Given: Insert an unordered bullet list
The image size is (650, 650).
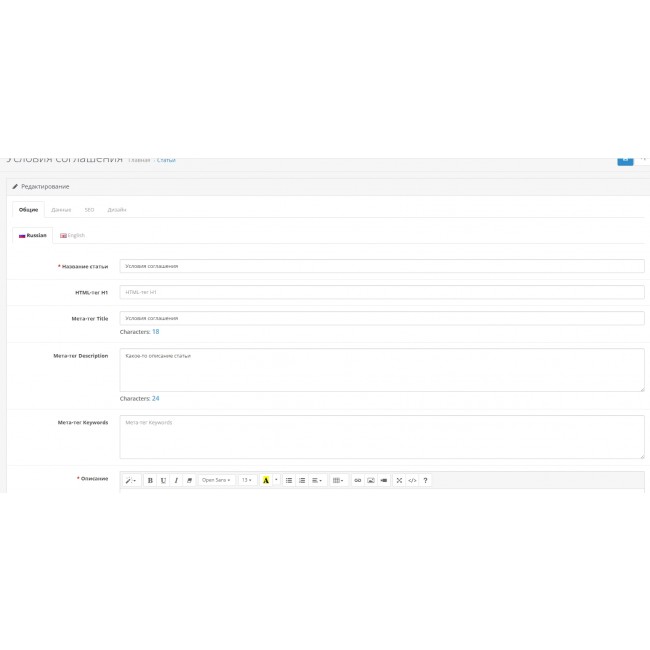Looking at the screenshot, I should [289, 480].
